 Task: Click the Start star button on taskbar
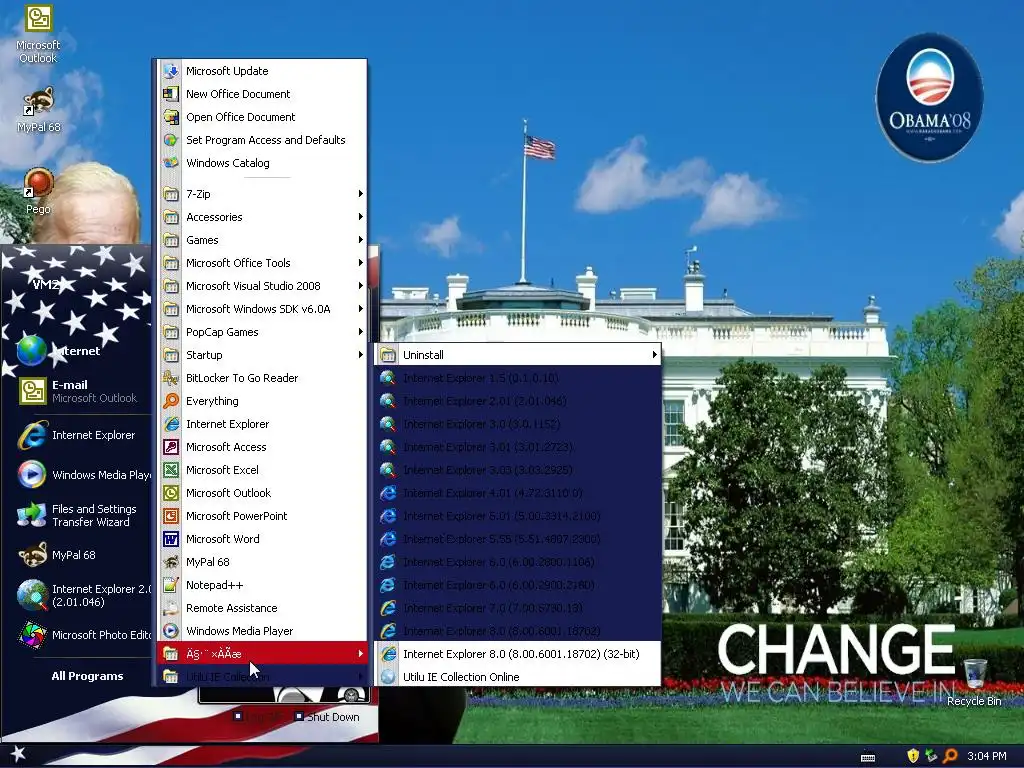click(18, 754)
